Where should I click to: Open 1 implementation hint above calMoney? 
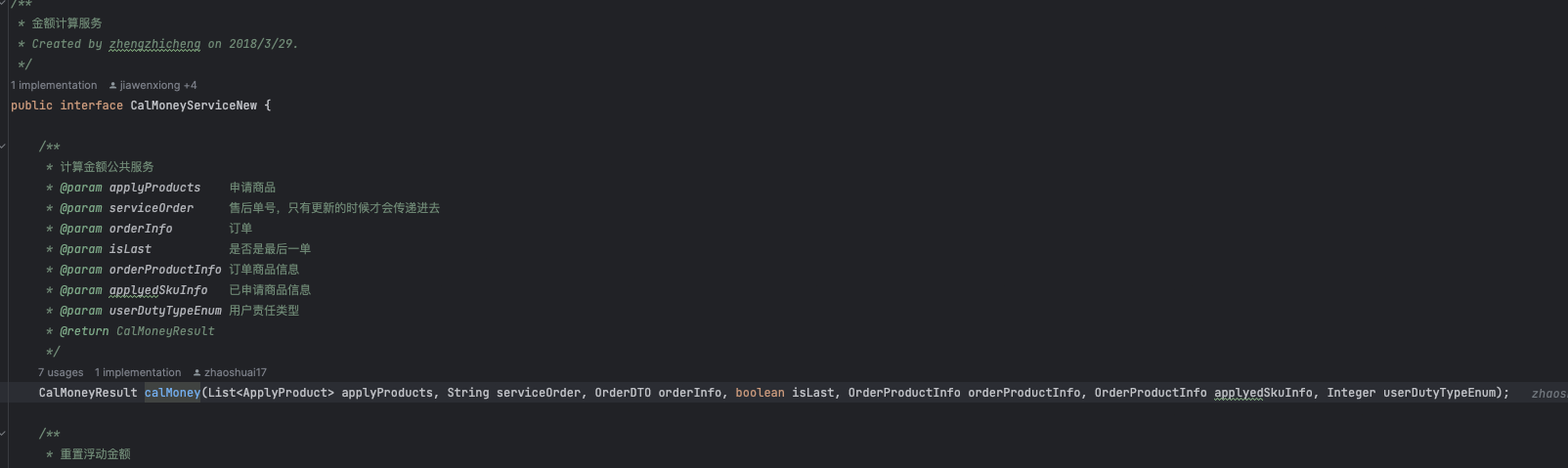(x=138, y=373)
